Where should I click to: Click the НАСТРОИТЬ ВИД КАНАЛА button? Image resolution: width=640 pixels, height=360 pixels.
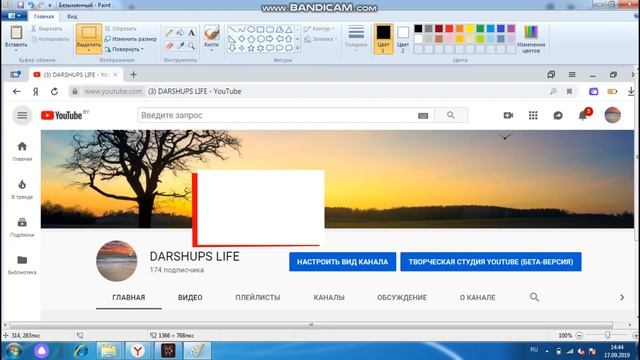(x=342, y=262)
